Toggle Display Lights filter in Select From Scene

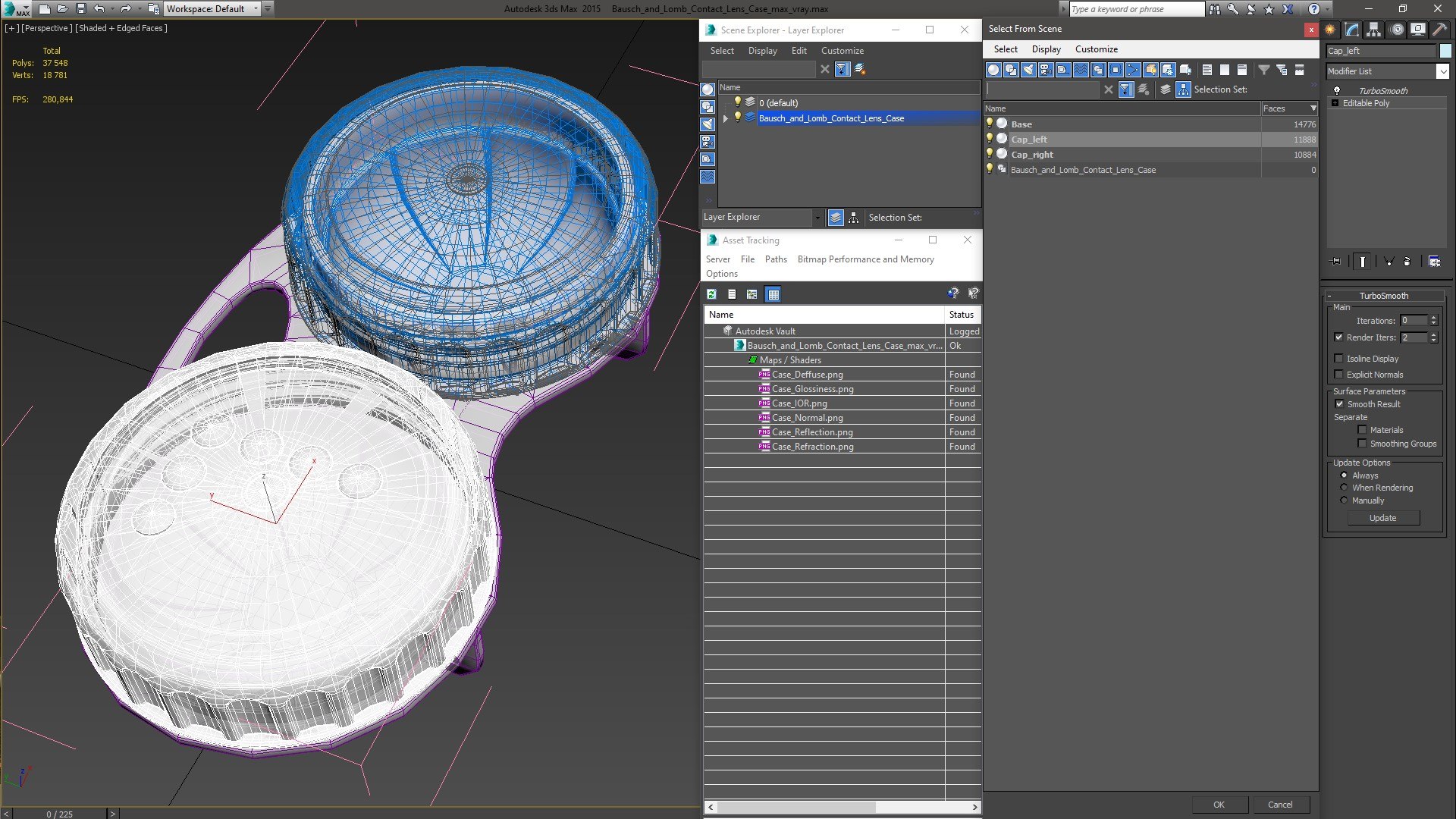(1028, 70)
